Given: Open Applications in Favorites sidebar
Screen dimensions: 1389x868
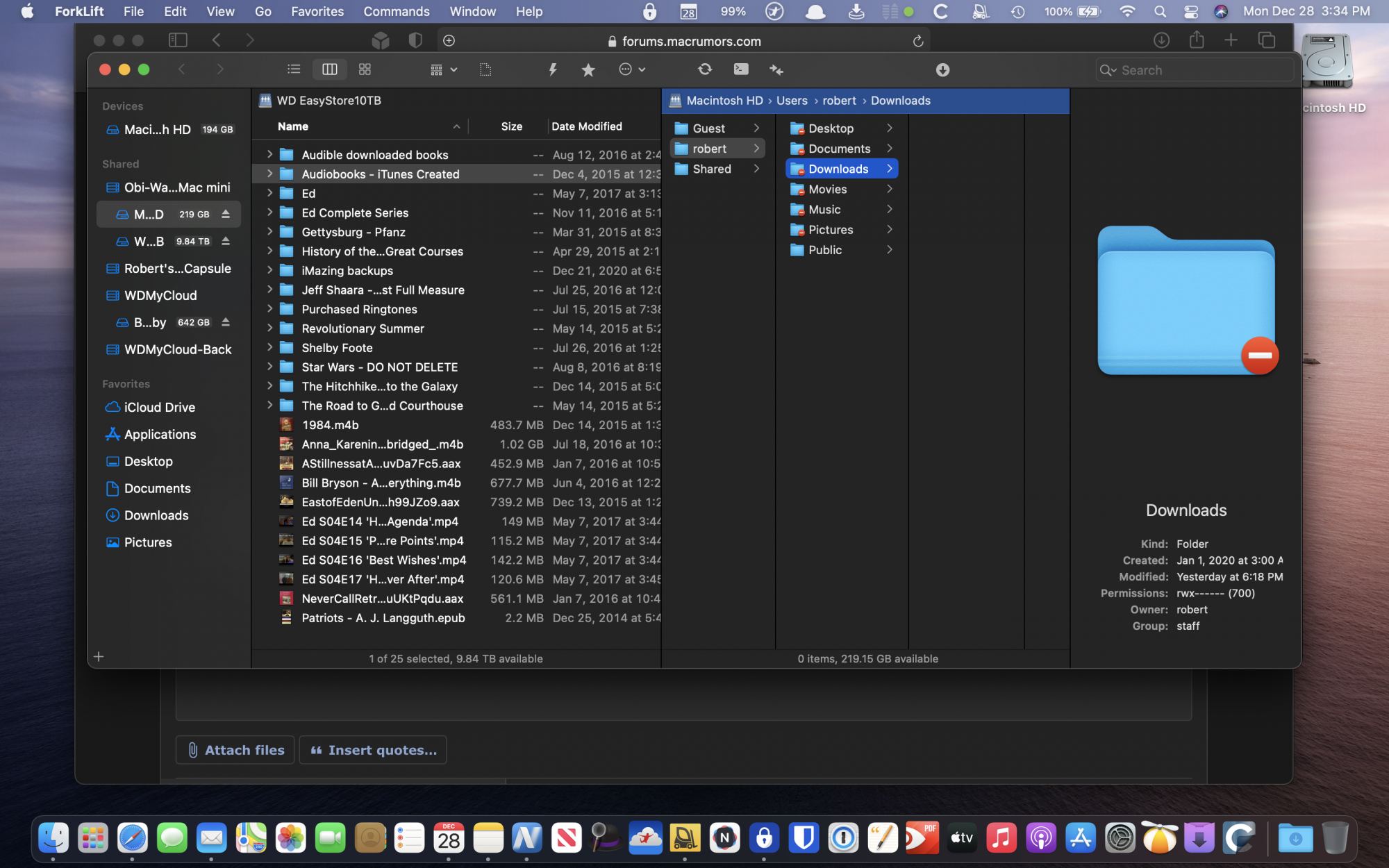Looking at the screenshot, I should pos(160,434).
